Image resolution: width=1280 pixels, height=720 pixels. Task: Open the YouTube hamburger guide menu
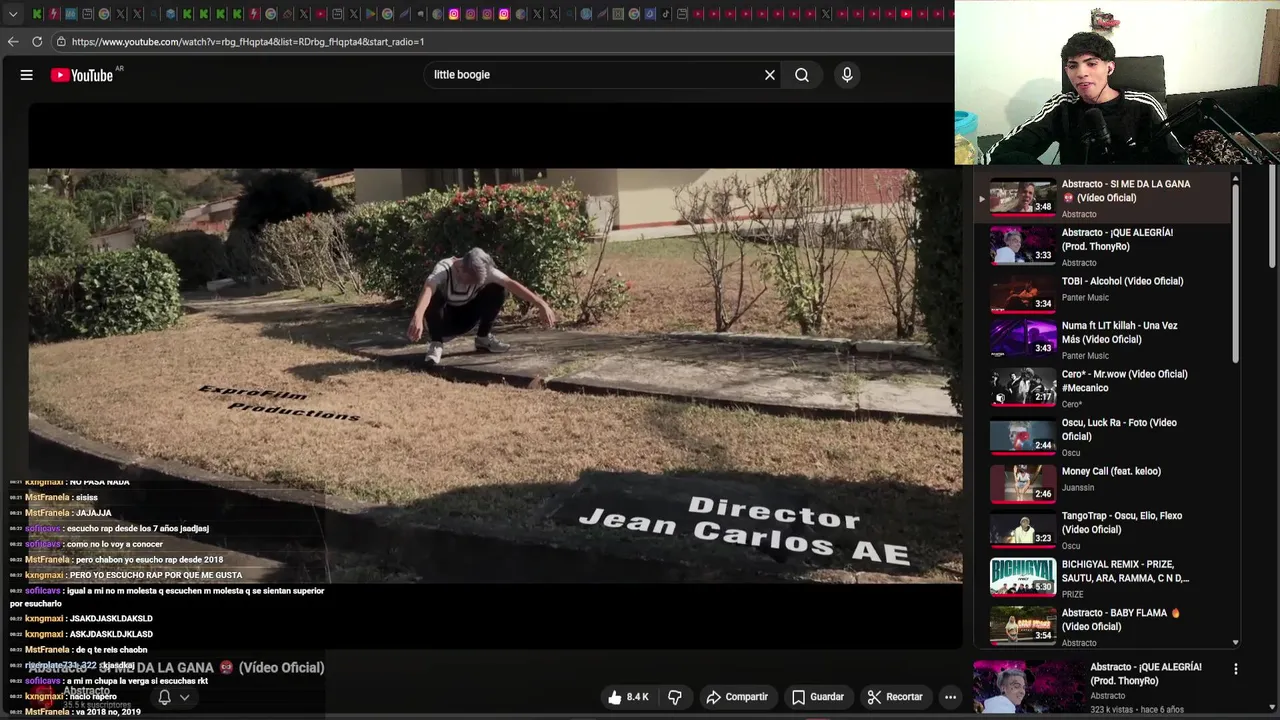point(27,75)
